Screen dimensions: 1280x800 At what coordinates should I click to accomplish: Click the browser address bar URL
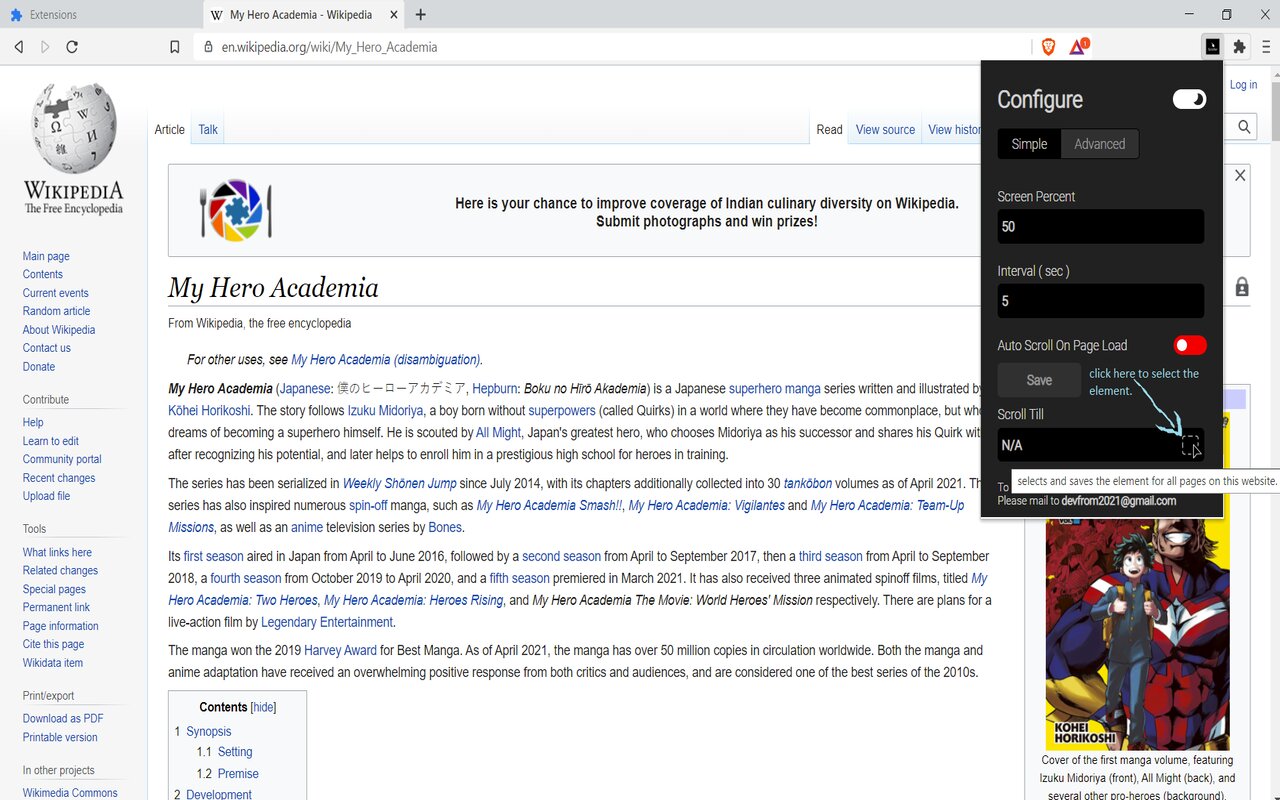click(329, 47)
